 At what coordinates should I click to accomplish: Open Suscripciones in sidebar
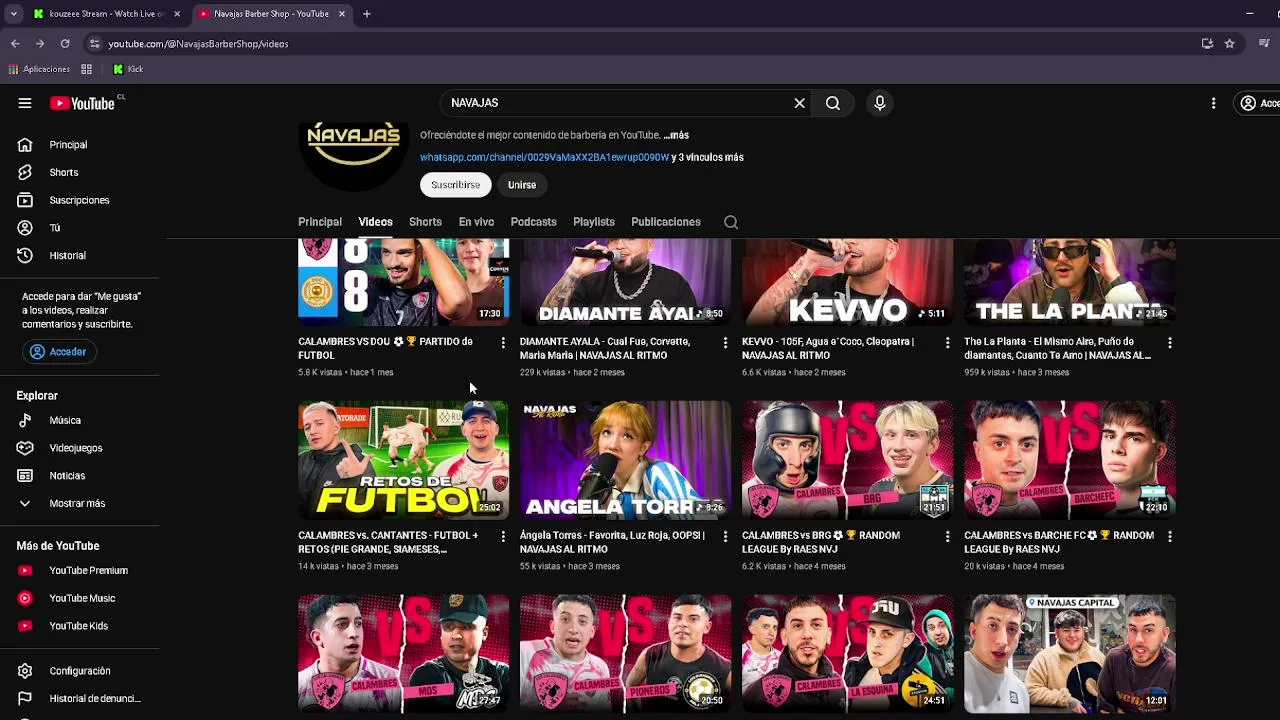click(80, 200)
